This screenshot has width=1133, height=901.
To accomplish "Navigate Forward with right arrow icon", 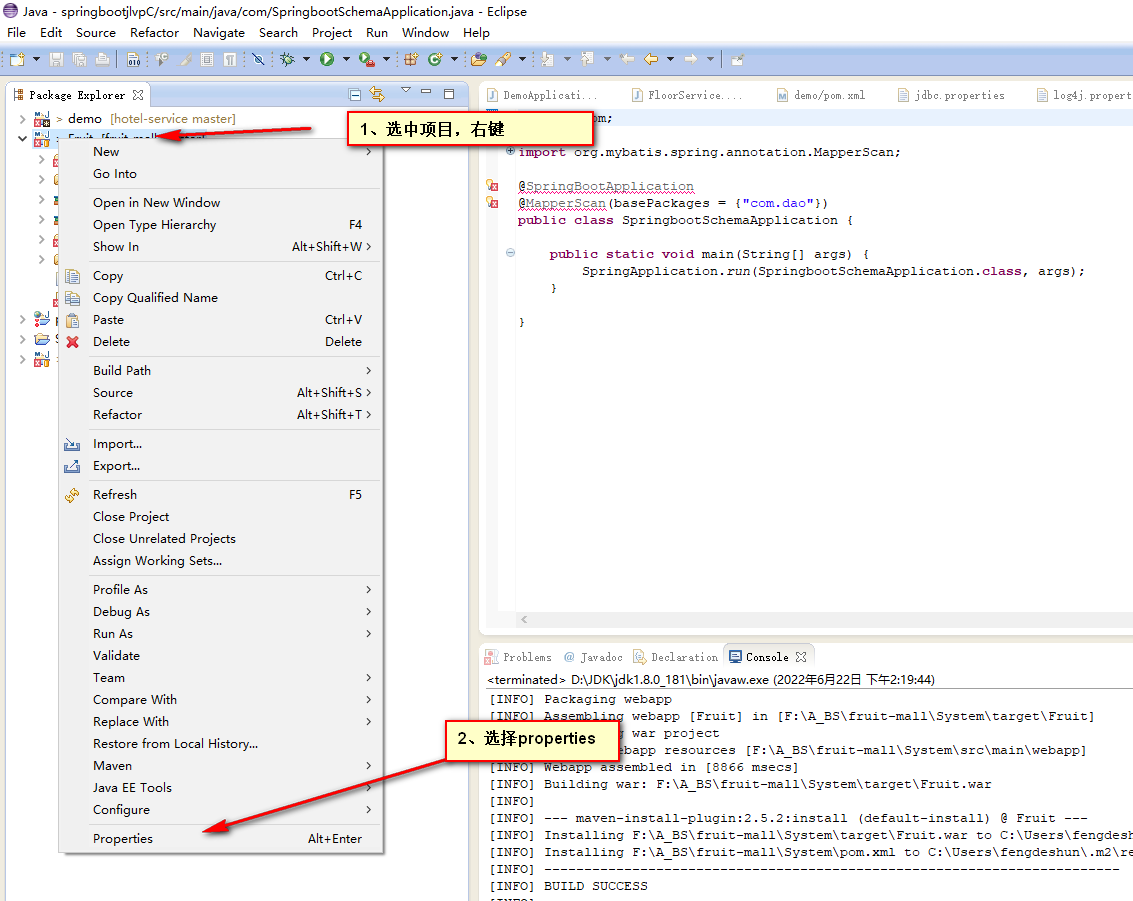I will (690, 59).
